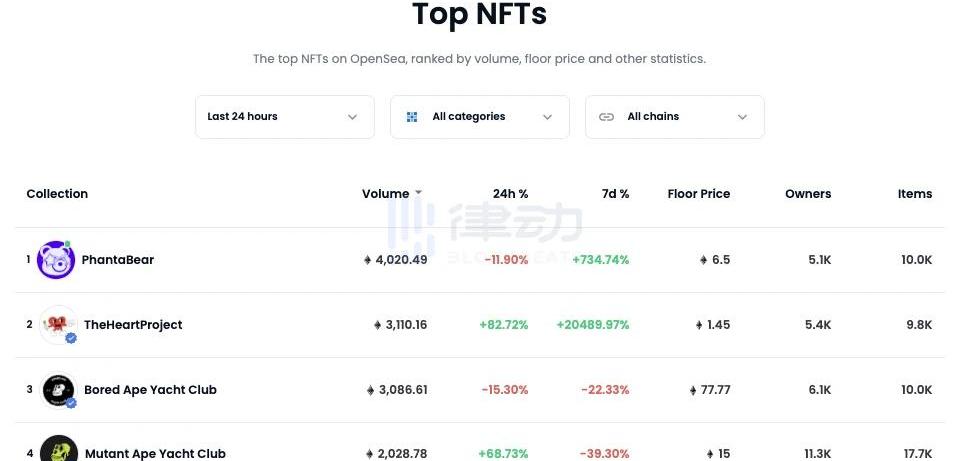The height and width of the screenshot is (461, 970).
Task: Open the Bored Ape Yacht Club link
Action: 150,390
